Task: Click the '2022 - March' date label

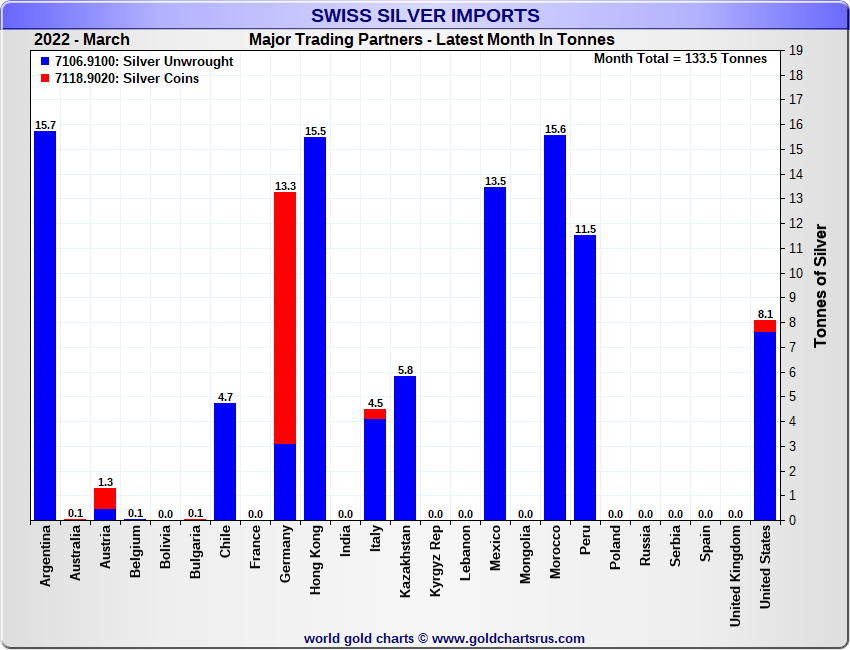Action: (x=82, y=40)
